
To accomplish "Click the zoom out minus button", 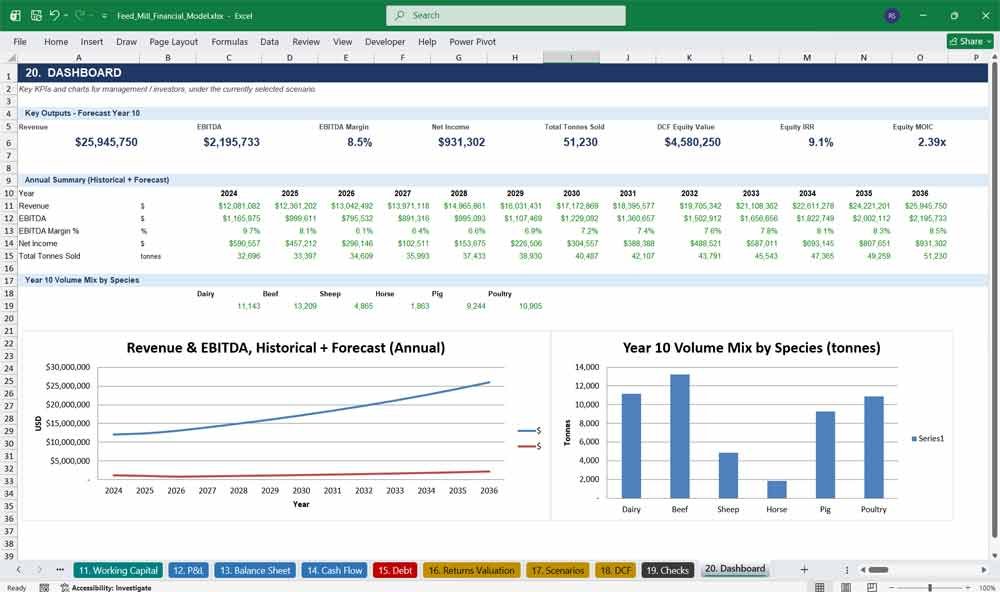I will [x=893, y=588].
